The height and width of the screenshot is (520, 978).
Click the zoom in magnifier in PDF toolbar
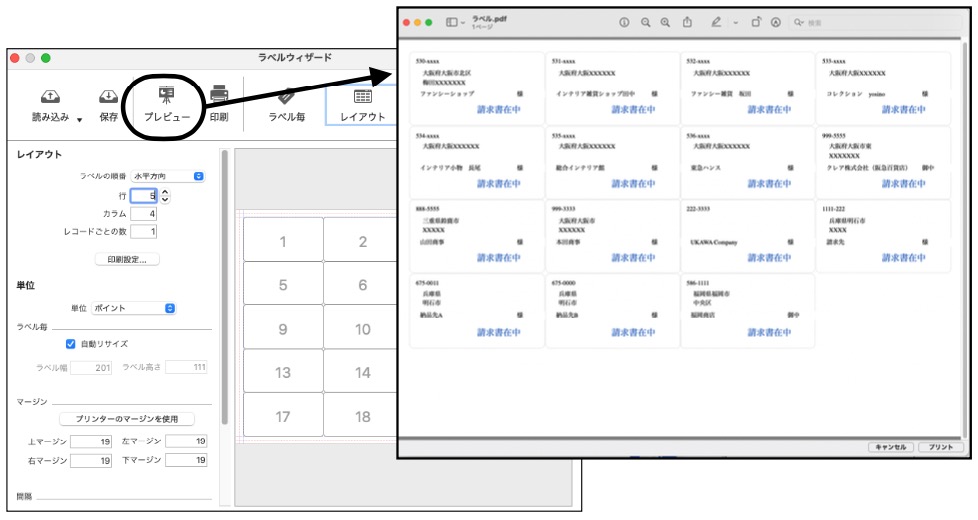665,22
